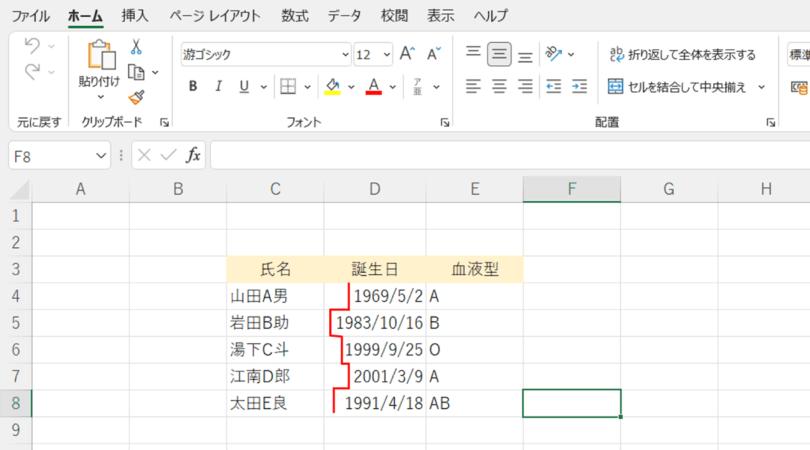This screenshot has height=450, width=810.
Task: Switch to the 挿入 tab
Action: tap(135, 15)
